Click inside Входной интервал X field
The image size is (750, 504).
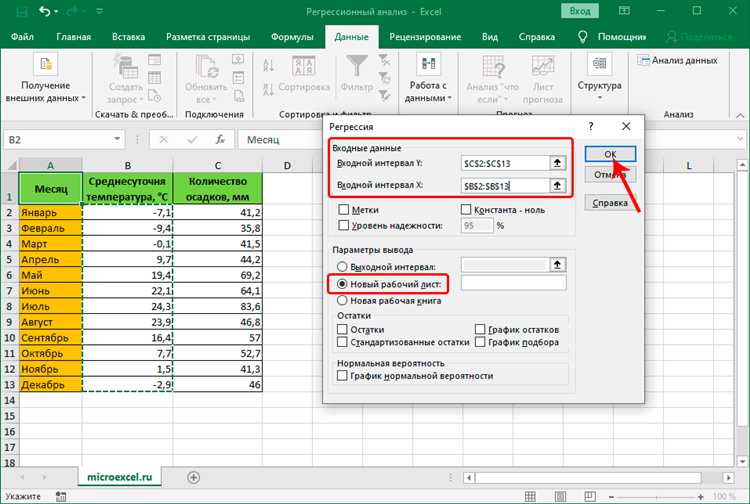point(505,186)
